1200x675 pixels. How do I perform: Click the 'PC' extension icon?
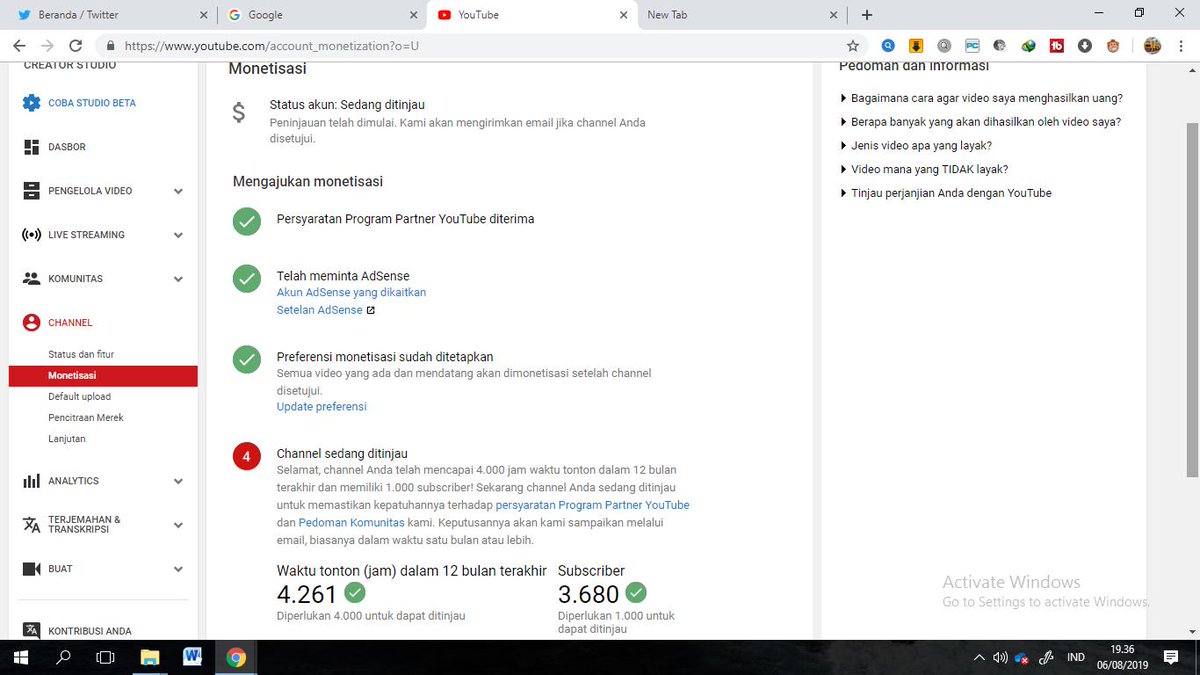(x=972, y=46)
